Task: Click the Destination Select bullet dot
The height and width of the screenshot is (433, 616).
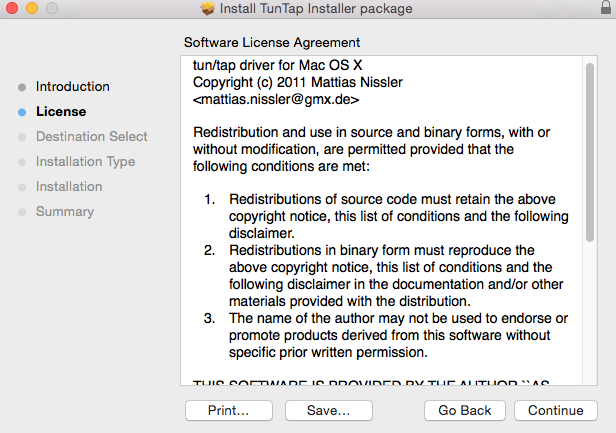Action: pos(22,137)
